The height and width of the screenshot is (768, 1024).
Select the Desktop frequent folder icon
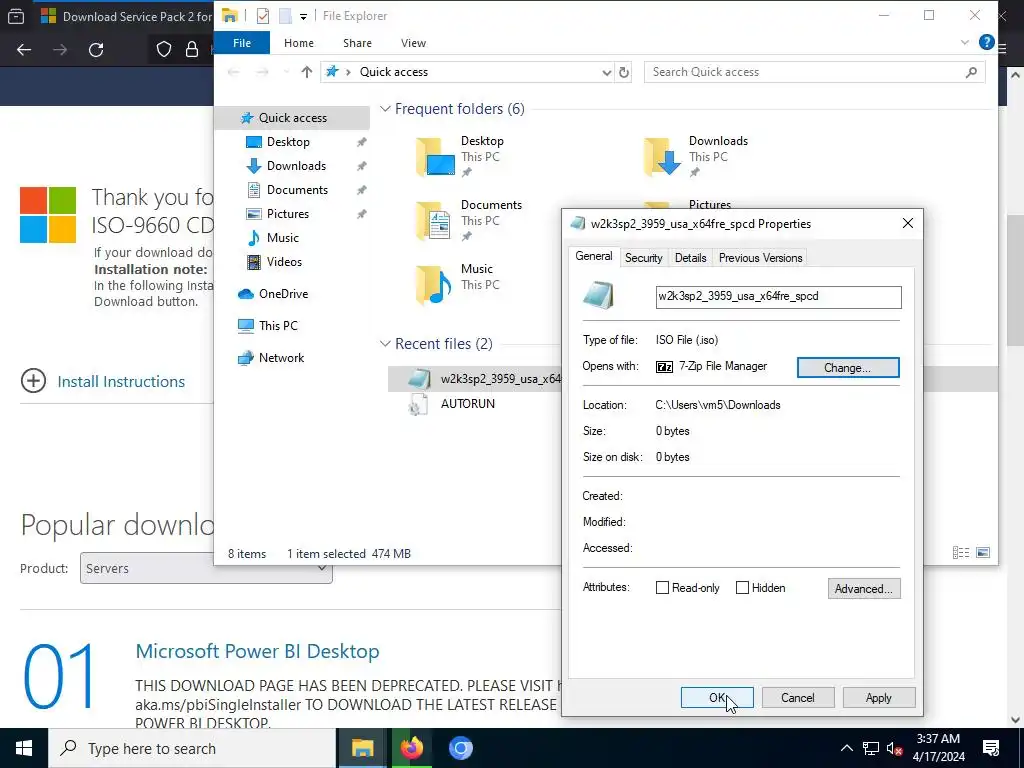(x=435, y=157)
